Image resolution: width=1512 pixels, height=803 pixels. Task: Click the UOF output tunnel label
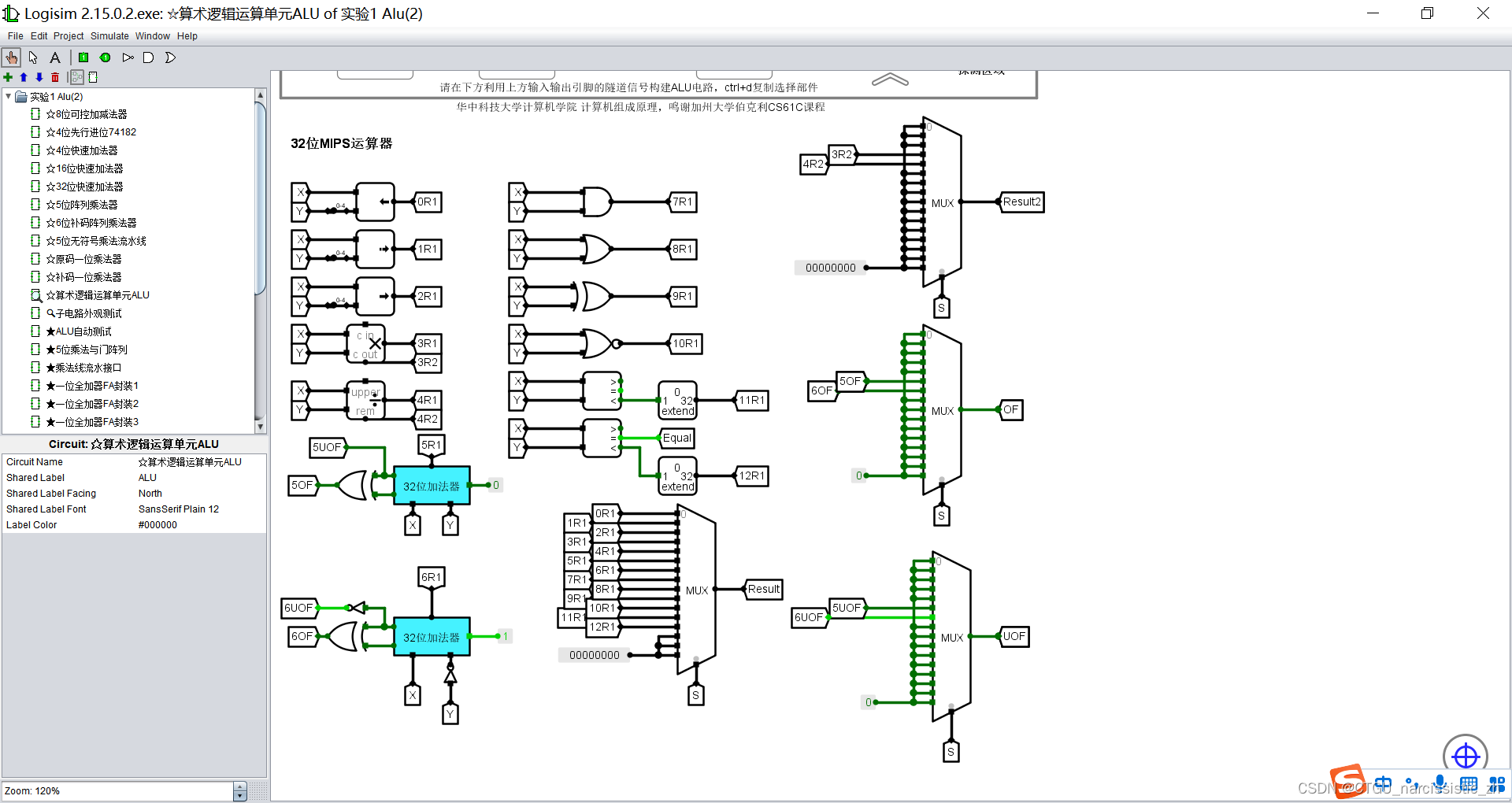click(x=1014, y=636)
